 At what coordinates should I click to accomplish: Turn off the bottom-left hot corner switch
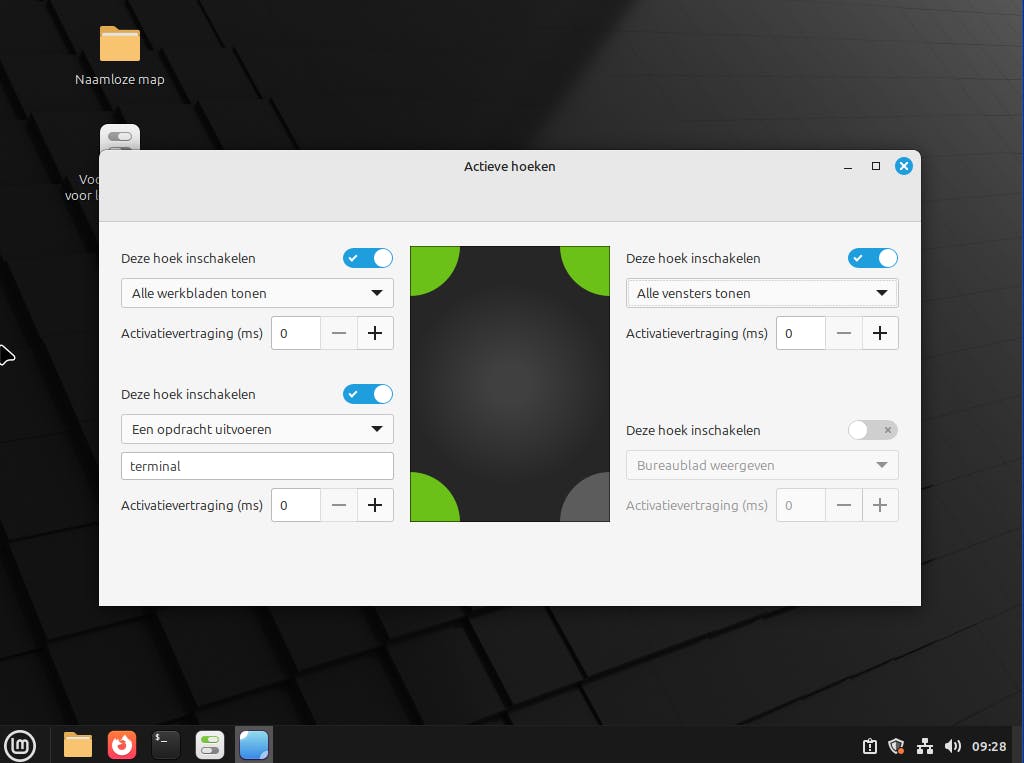368,394
